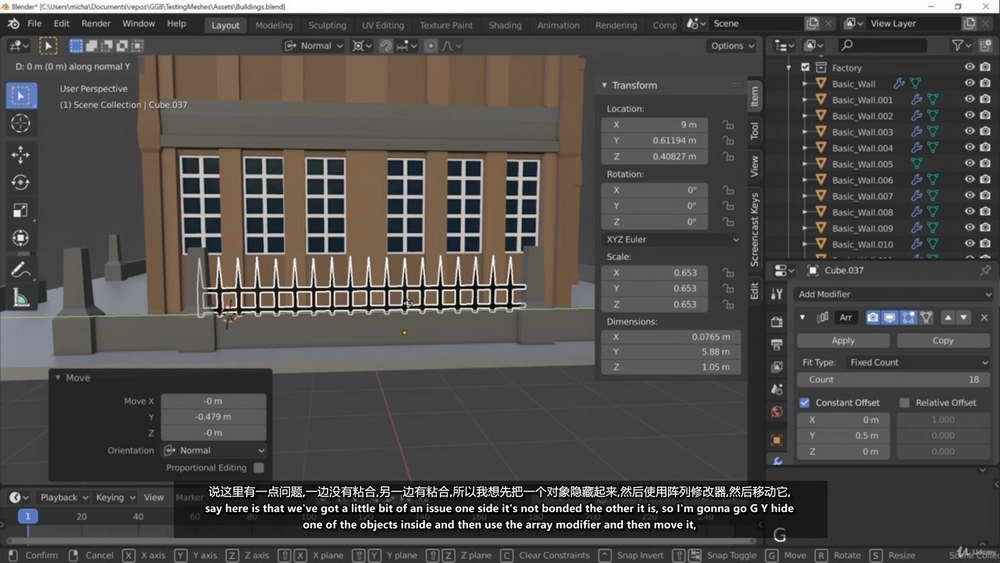
Task: Open the Orientation Normal dropdown in Move panel
Action: click(x=214, y=451)
